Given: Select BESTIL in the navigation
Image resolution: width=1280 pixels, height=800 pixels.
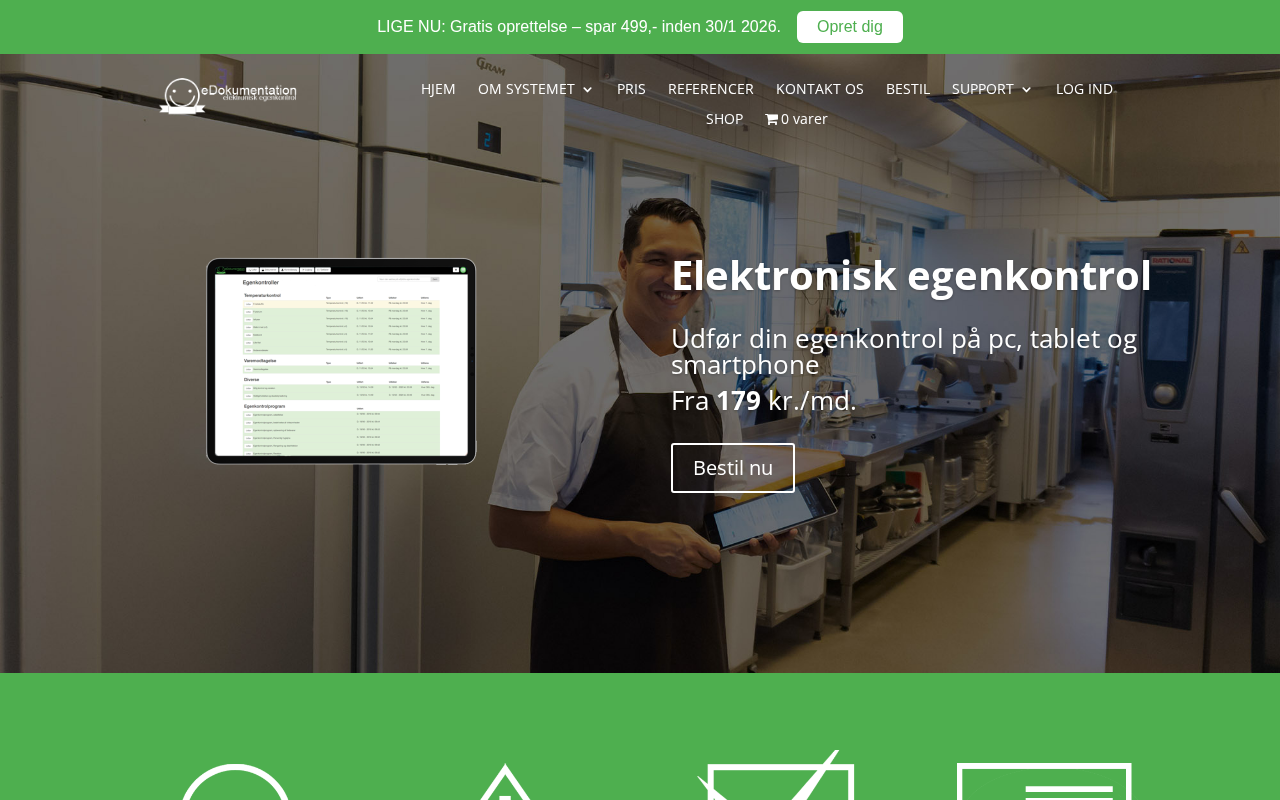Looking at the screenshot, I should [908, 89].
